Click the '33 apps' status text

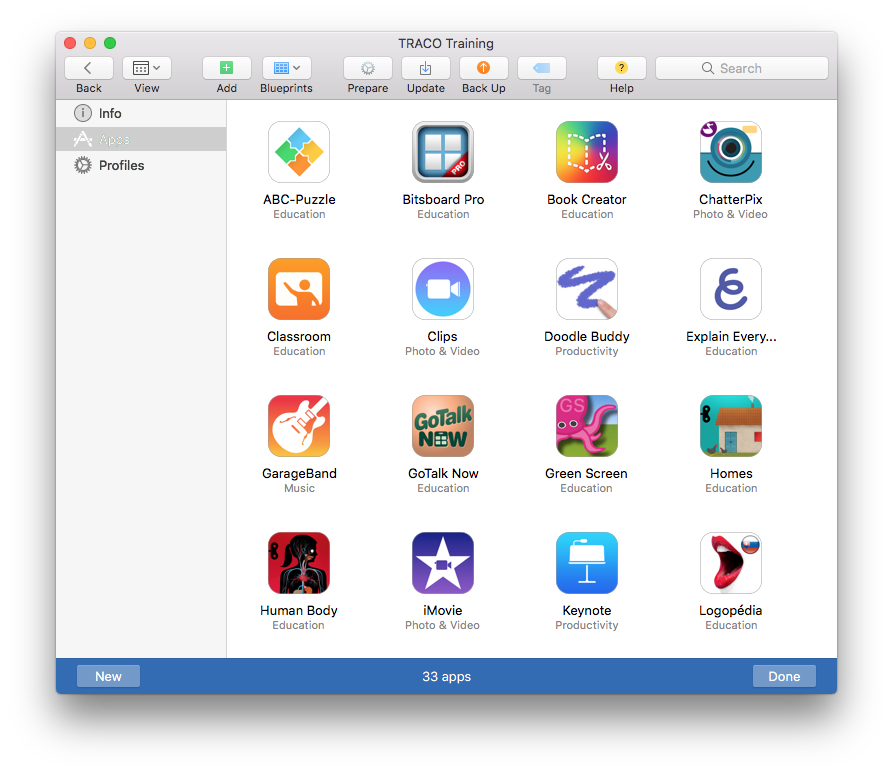coord(446,677)
